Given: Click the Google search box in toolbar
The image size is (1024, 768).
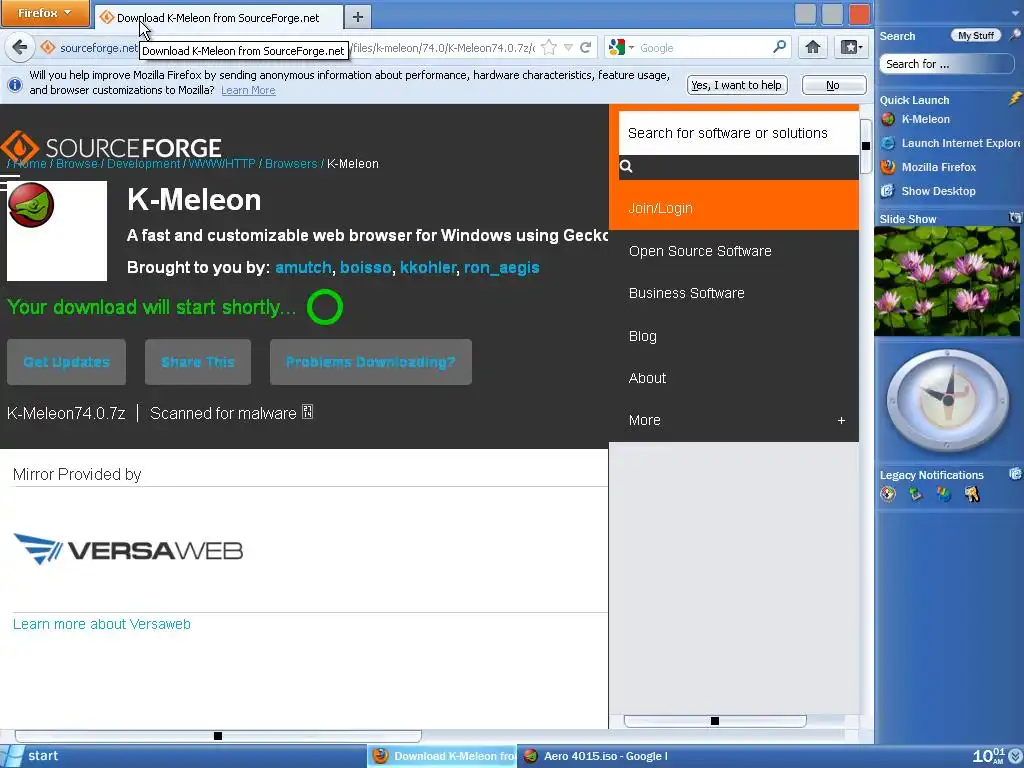Looking at the screenshot, I should (704, 48).
